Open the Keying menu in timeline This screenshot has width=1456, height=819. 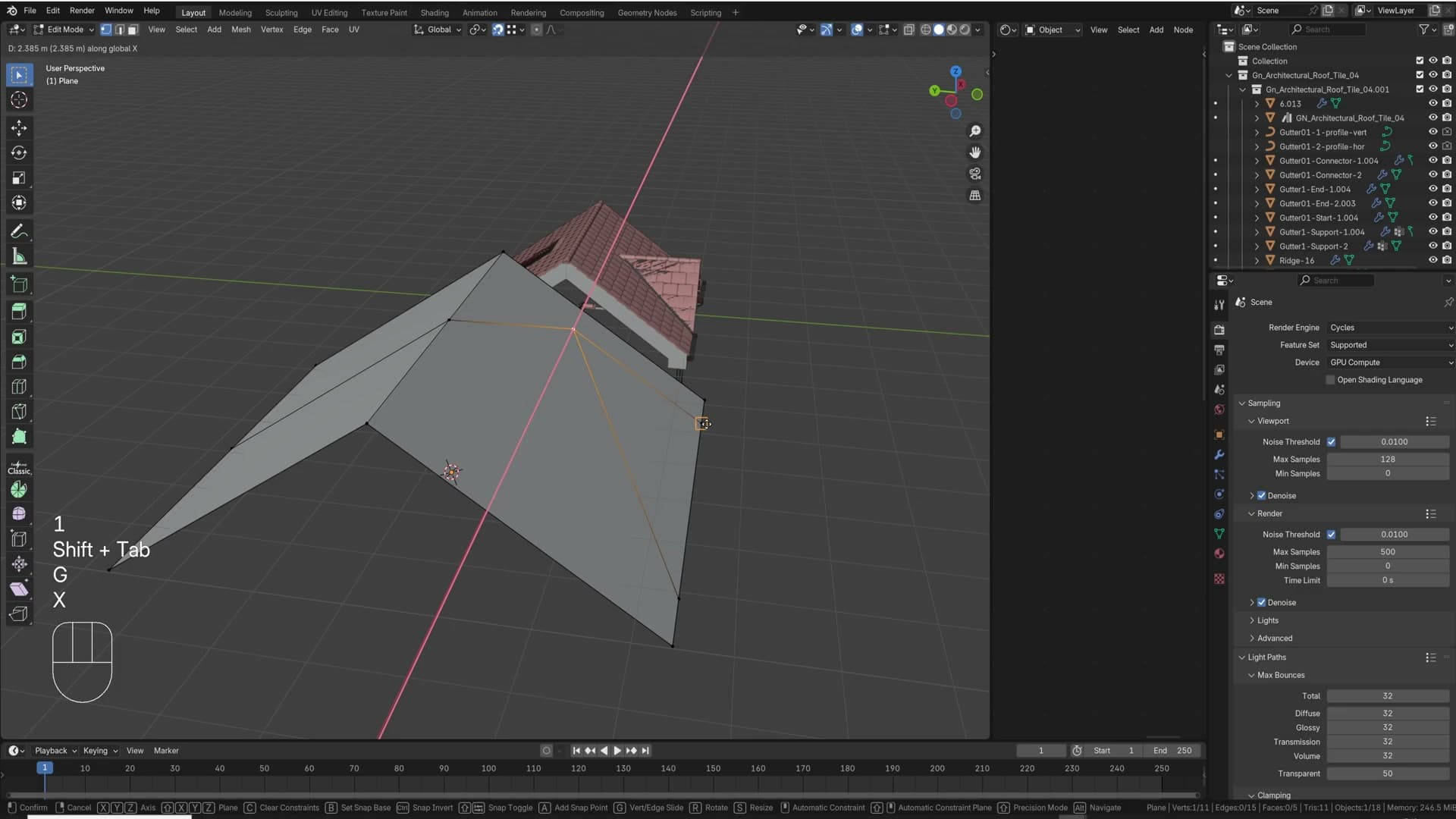pyautogui.click(x=100, y=751)
